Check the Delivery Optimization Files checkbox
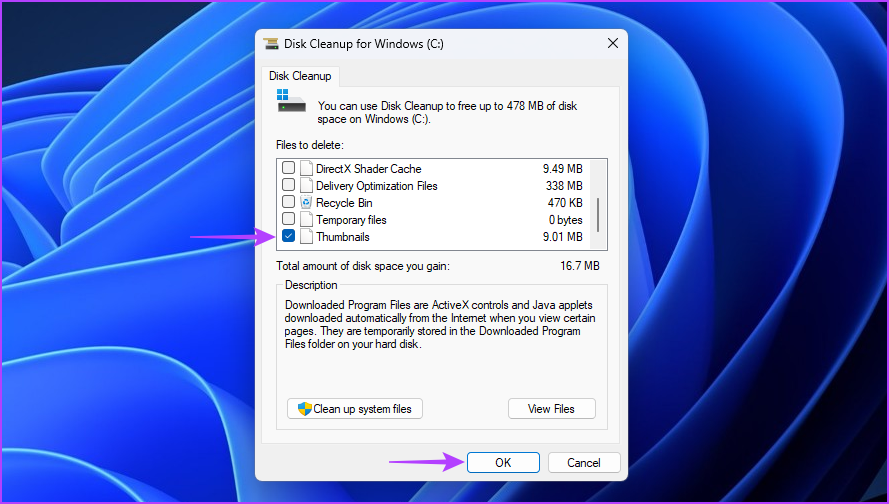Image resolution: width=889 pixels, height=504 pixels. tap(289, 185)
